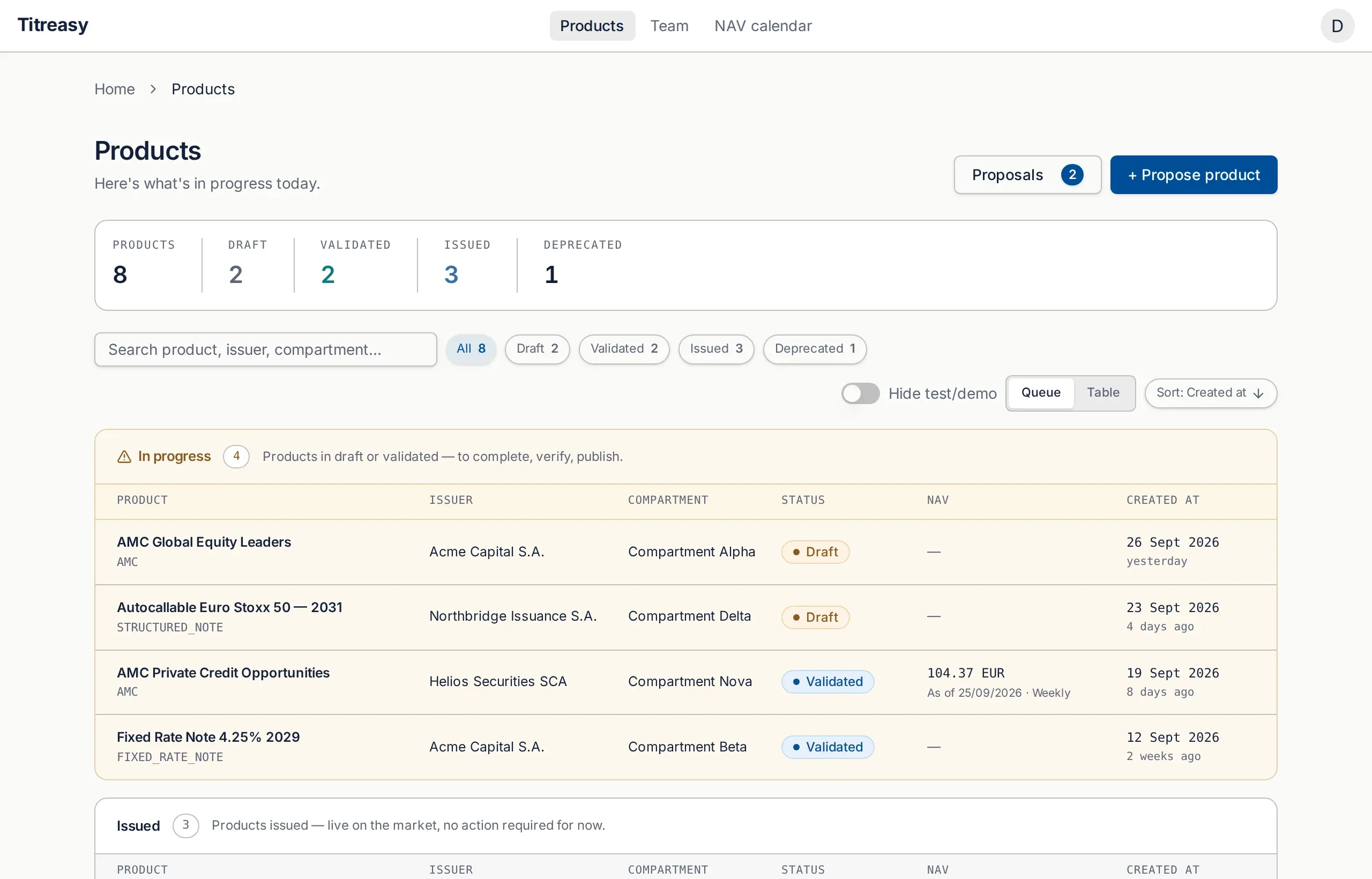Image resolution: width=1372 pixels, height=879 pixels.
Task: Click Validated badge on AMC Private Credit row
Action: click(827, 682)
